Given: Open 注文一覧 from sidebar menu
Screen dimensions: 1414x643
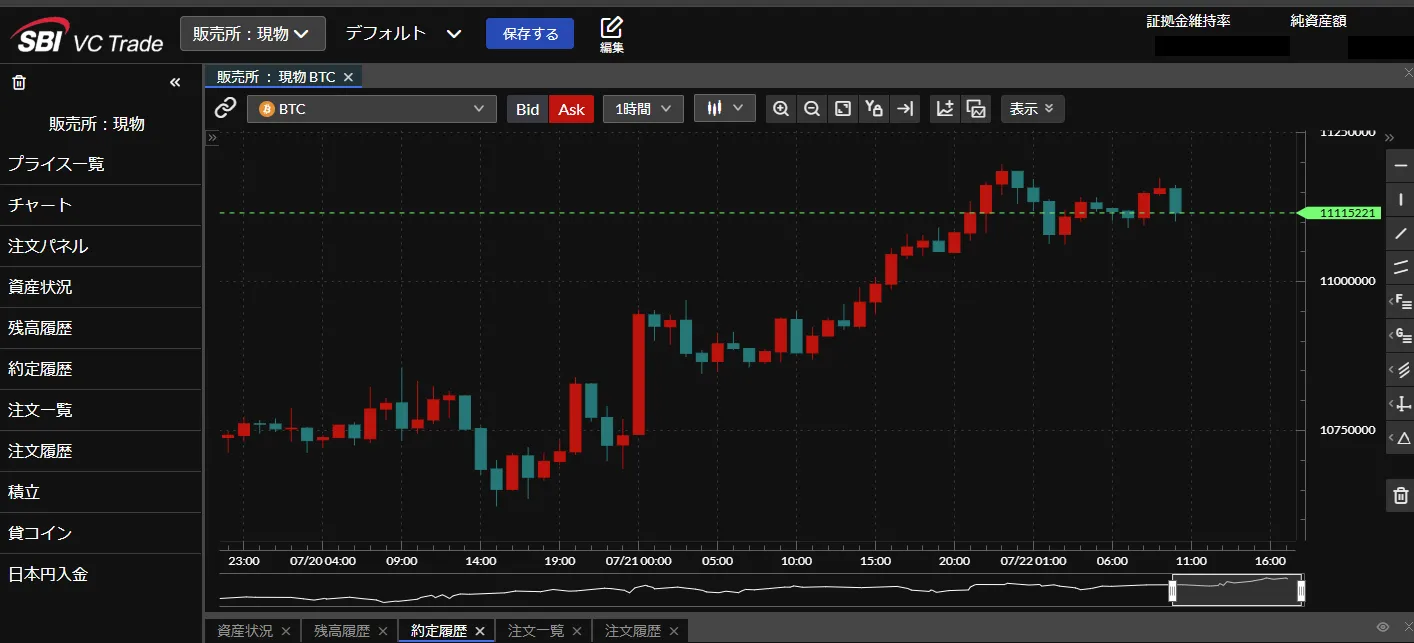Looking at the screenshot, I should (x=100, y=410).
